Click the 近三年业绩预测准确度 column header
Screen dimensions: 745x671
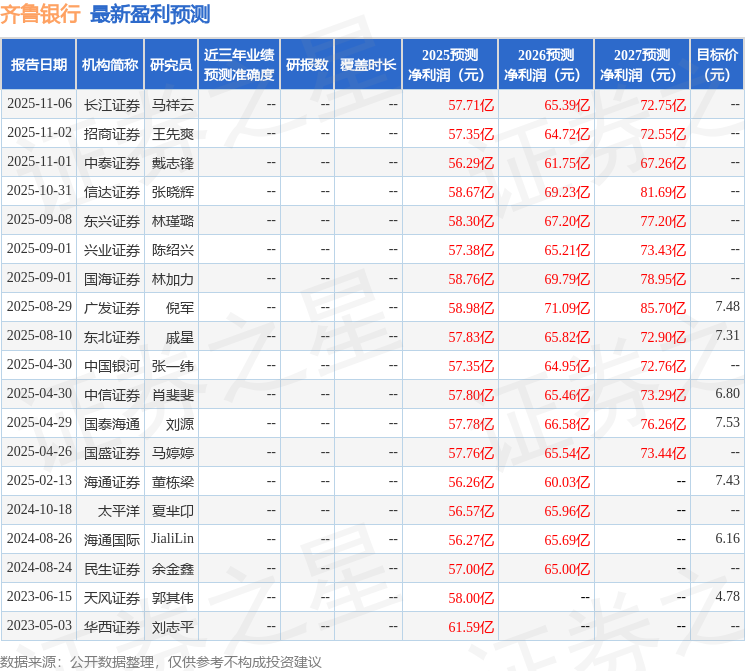239,65
